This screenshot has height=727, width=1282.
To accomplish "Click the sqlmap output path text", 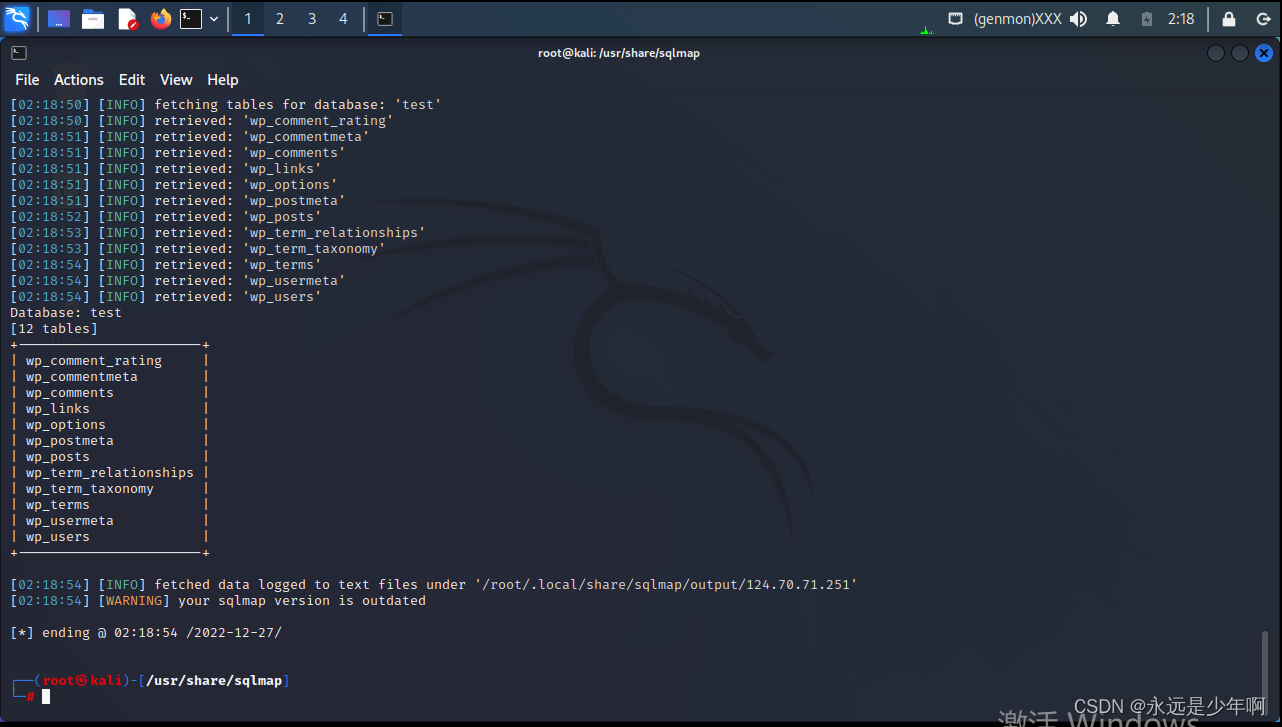I will click(x=666, y=585).
